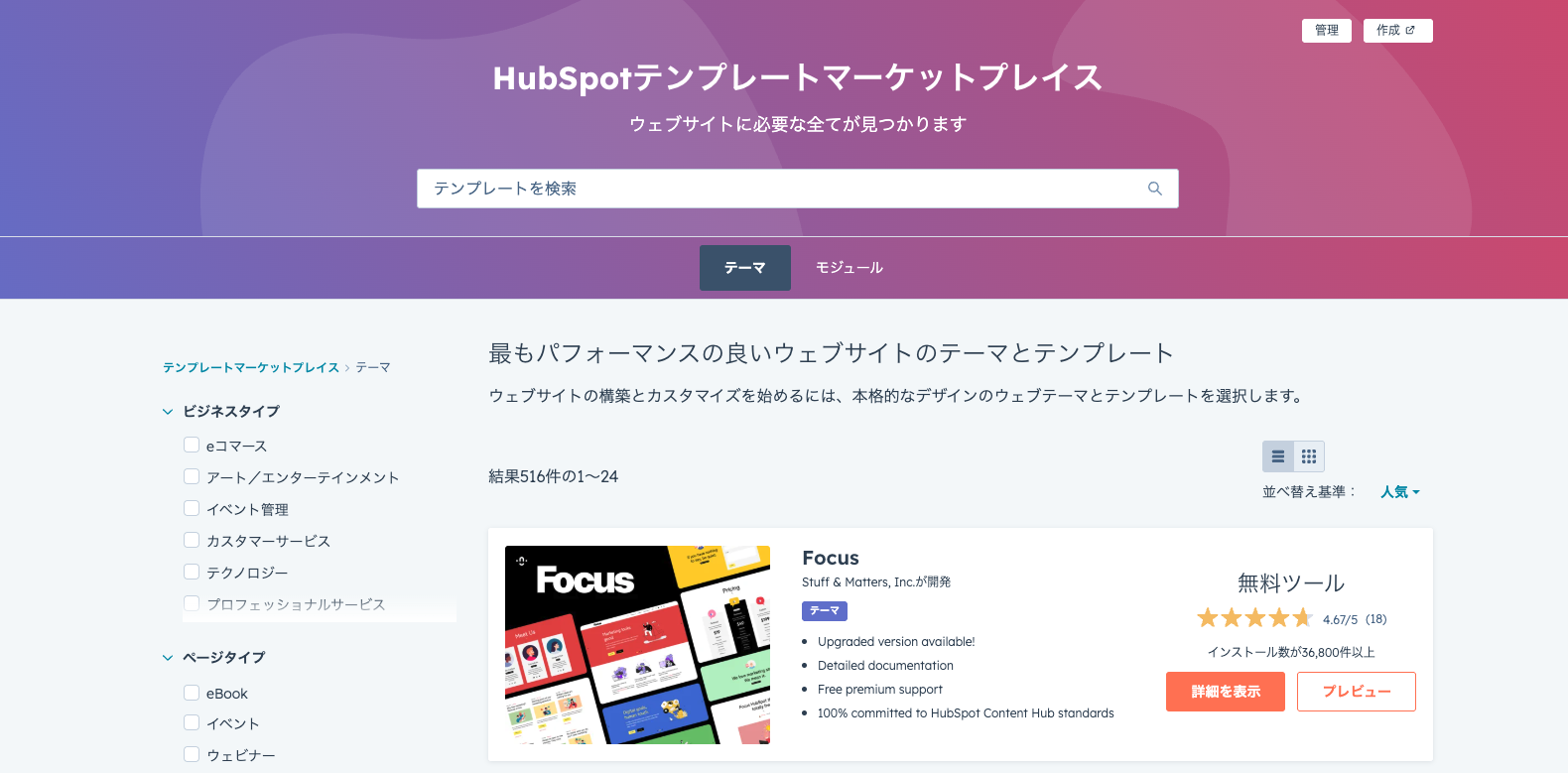
Task: Click the search magnifier icon
Action: [x=1154, y=189]
